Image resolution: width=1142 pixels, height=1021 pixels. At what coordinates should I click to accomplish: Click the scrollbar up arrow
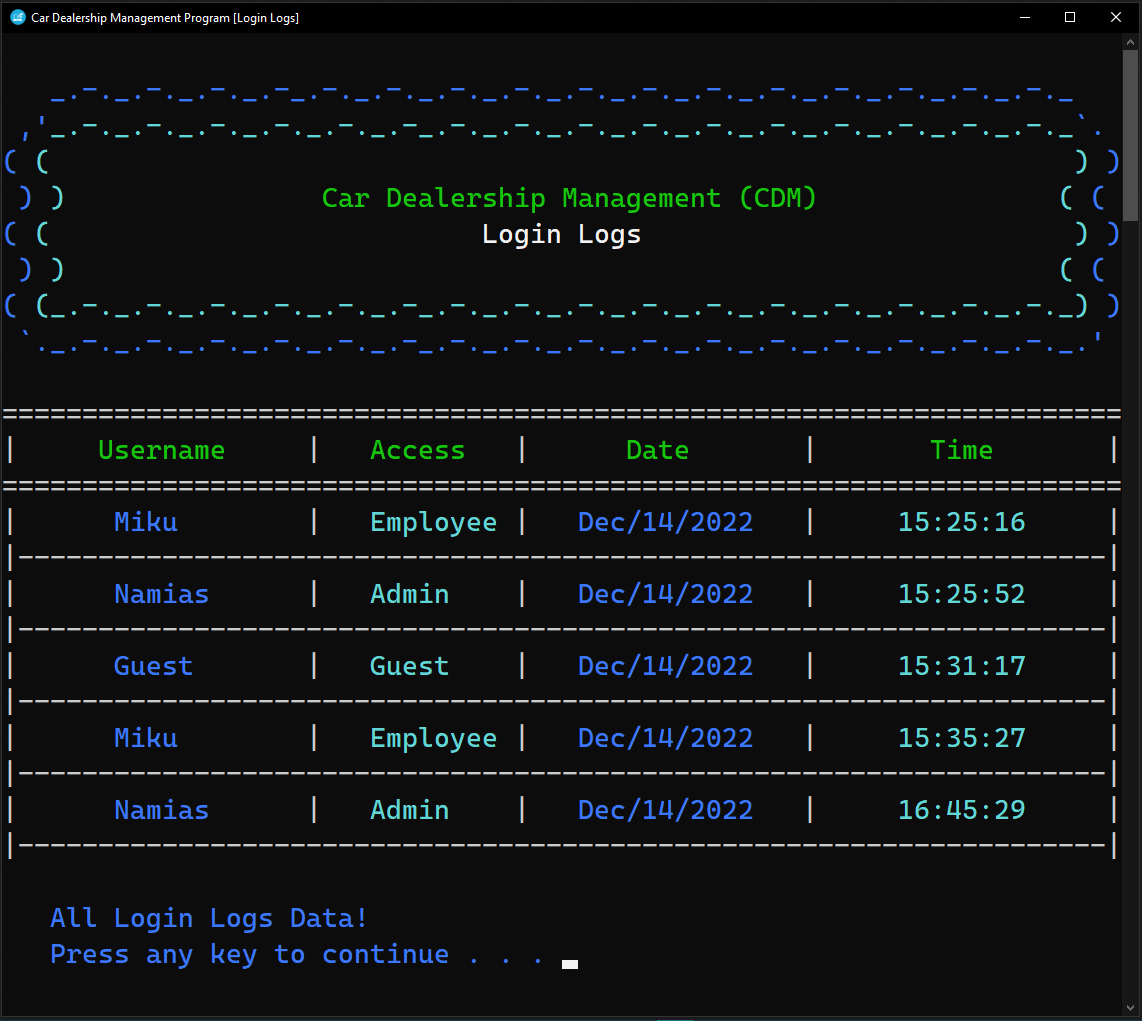point(1130,43)
